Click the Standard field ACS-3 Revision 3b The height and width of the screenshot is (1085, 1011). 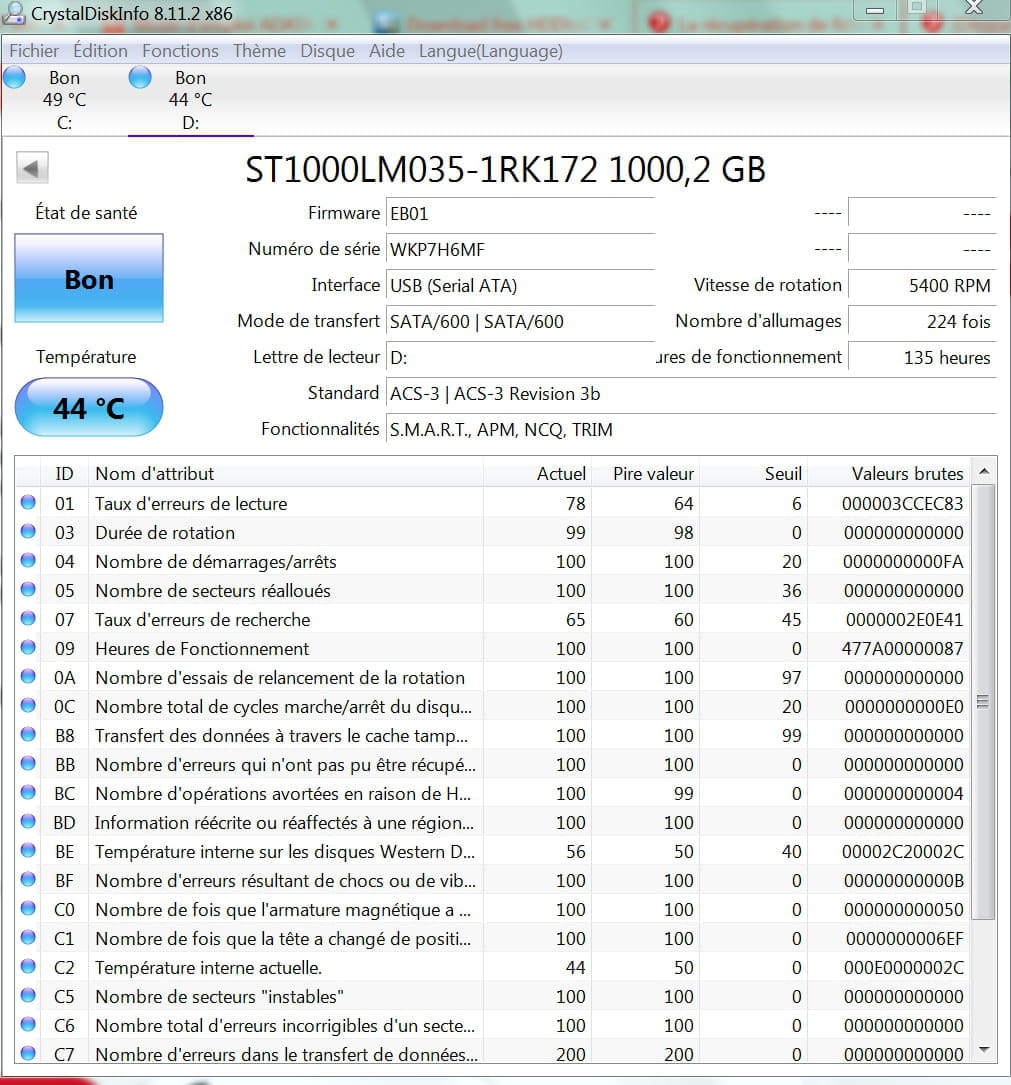coord(691,394)
